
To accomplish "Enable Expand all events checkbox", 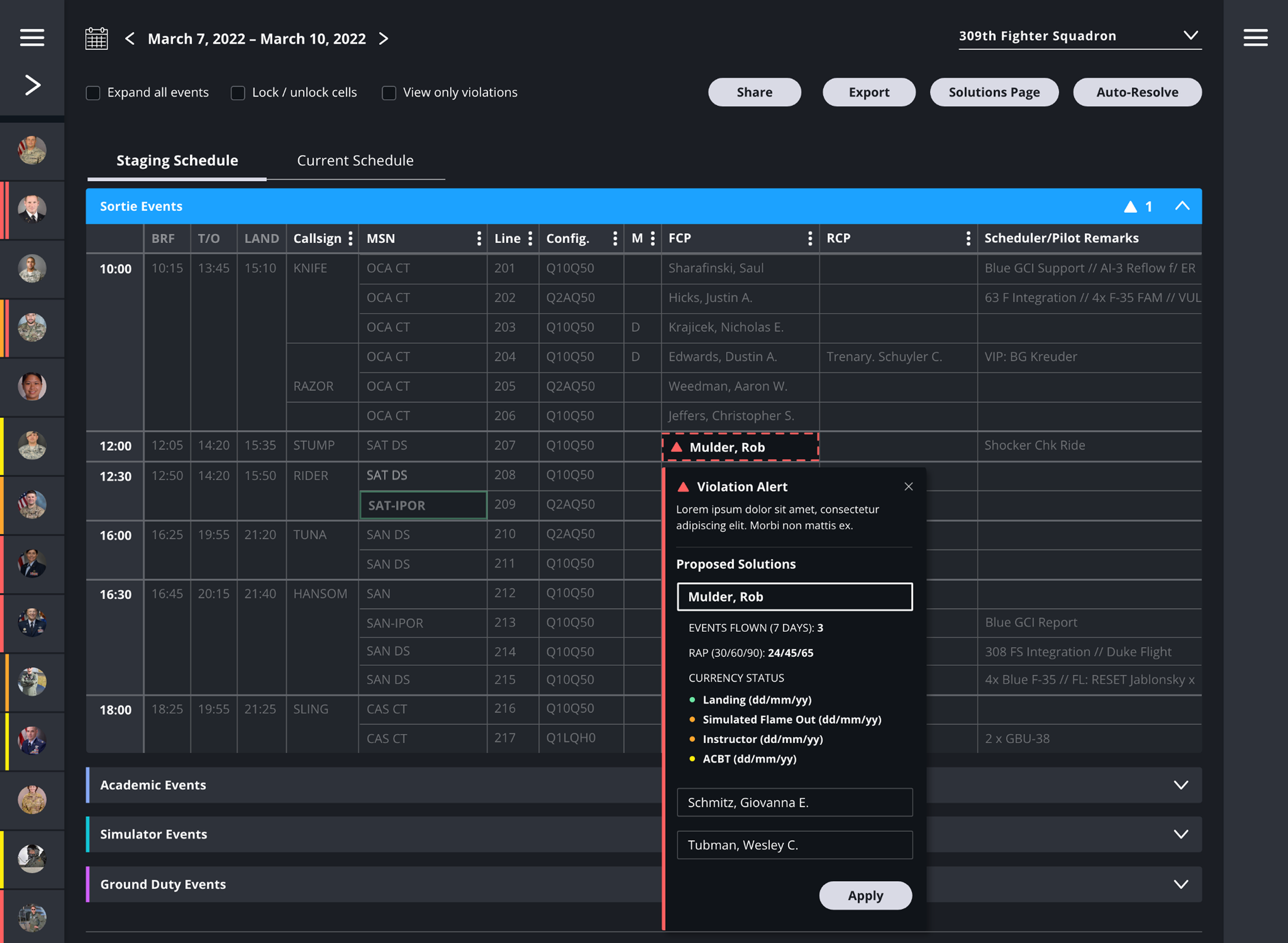I will point(93,93).
